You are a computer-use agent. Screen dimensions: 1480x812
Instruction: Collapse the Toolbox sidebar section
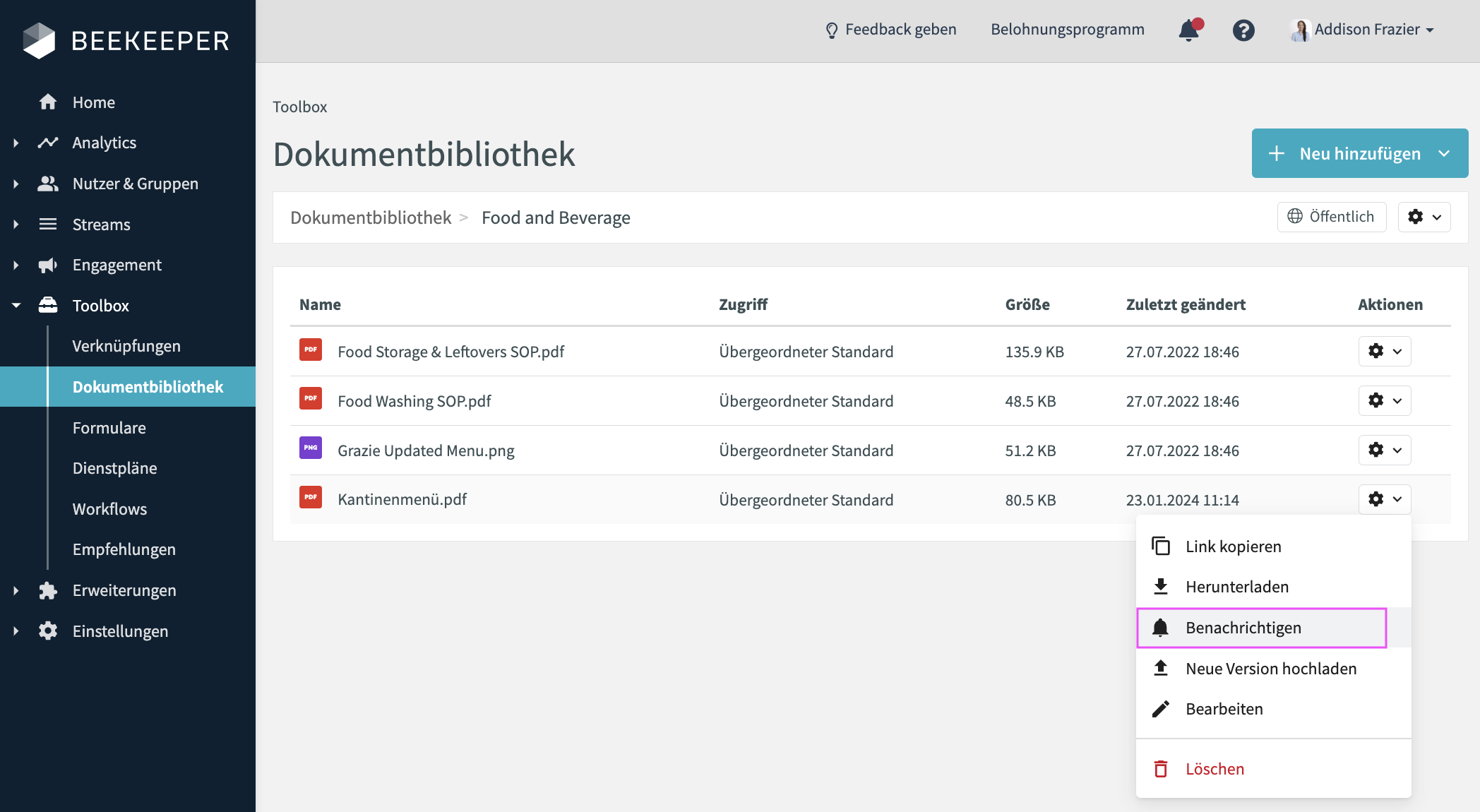16,306
